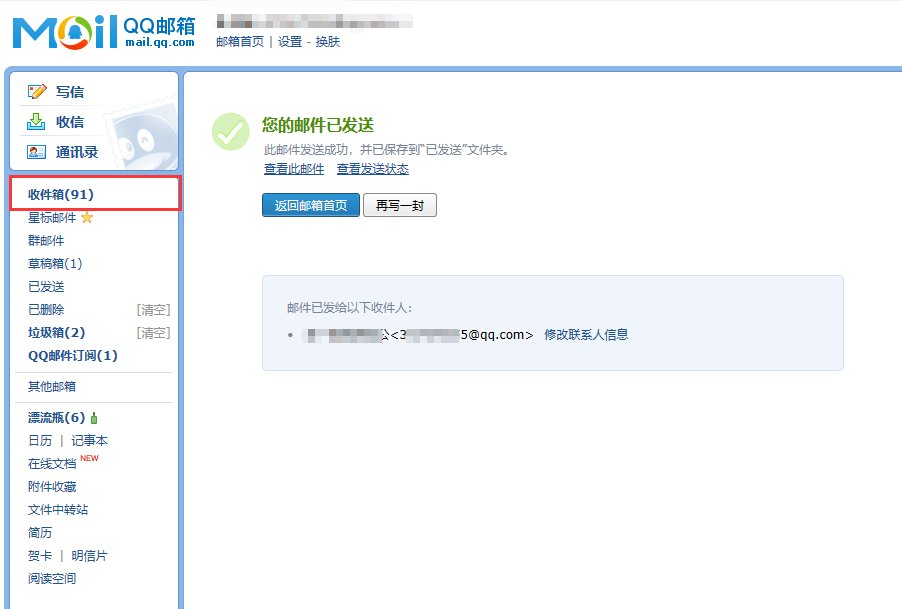The image size is (902, 609).
Task: Click 再写一封 write another mail button
Action: pyautogui.click(x=400, y=205)
